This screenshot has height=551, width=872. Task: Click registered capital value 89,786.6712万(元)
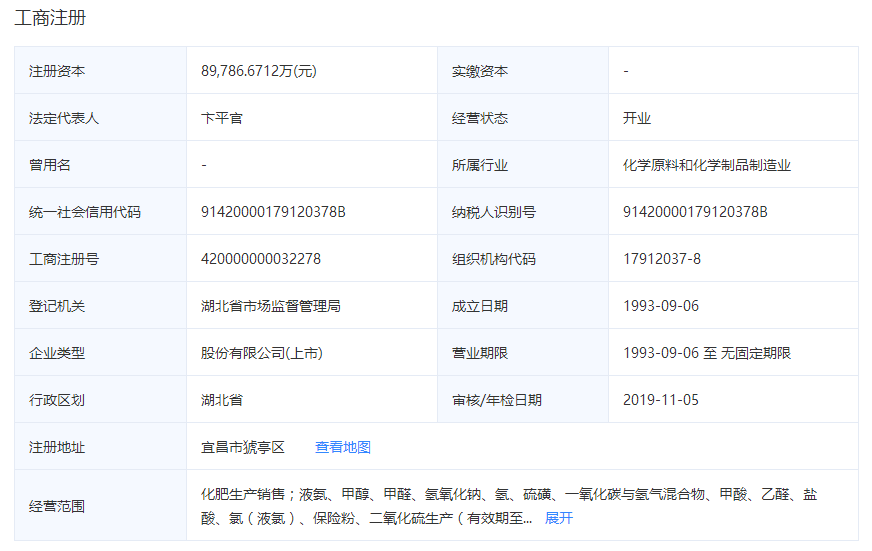click(x=259, y=71)
